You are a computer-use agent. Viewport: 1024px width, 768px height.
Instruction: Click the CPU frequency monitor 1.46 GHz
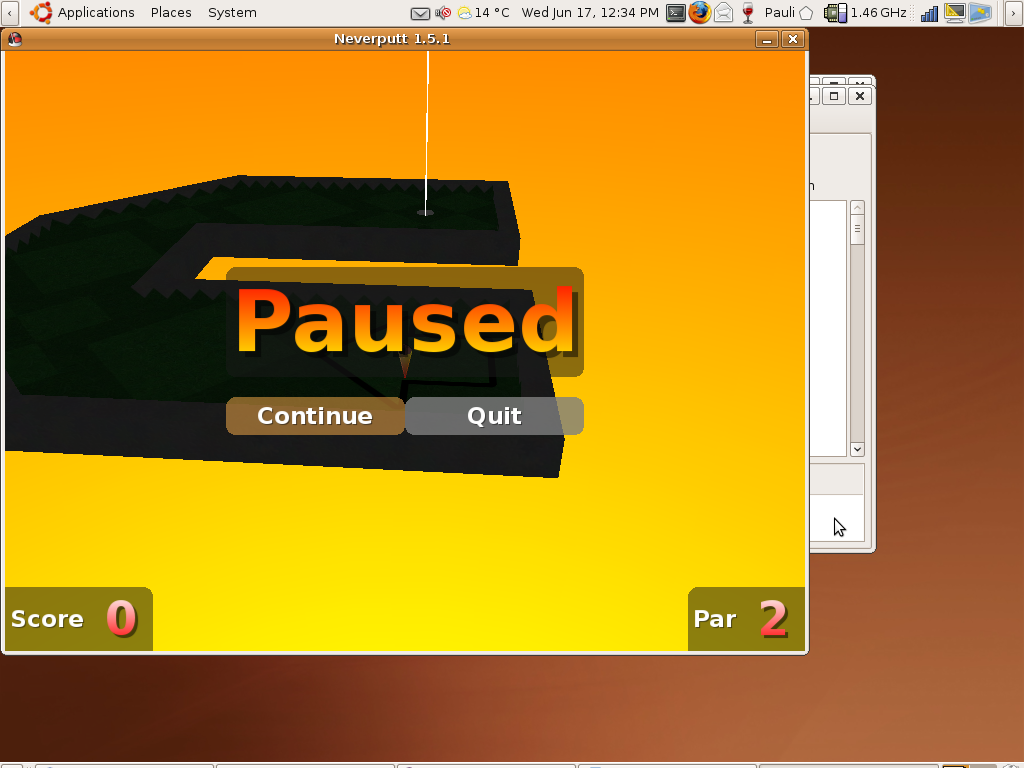click(866, 12)
